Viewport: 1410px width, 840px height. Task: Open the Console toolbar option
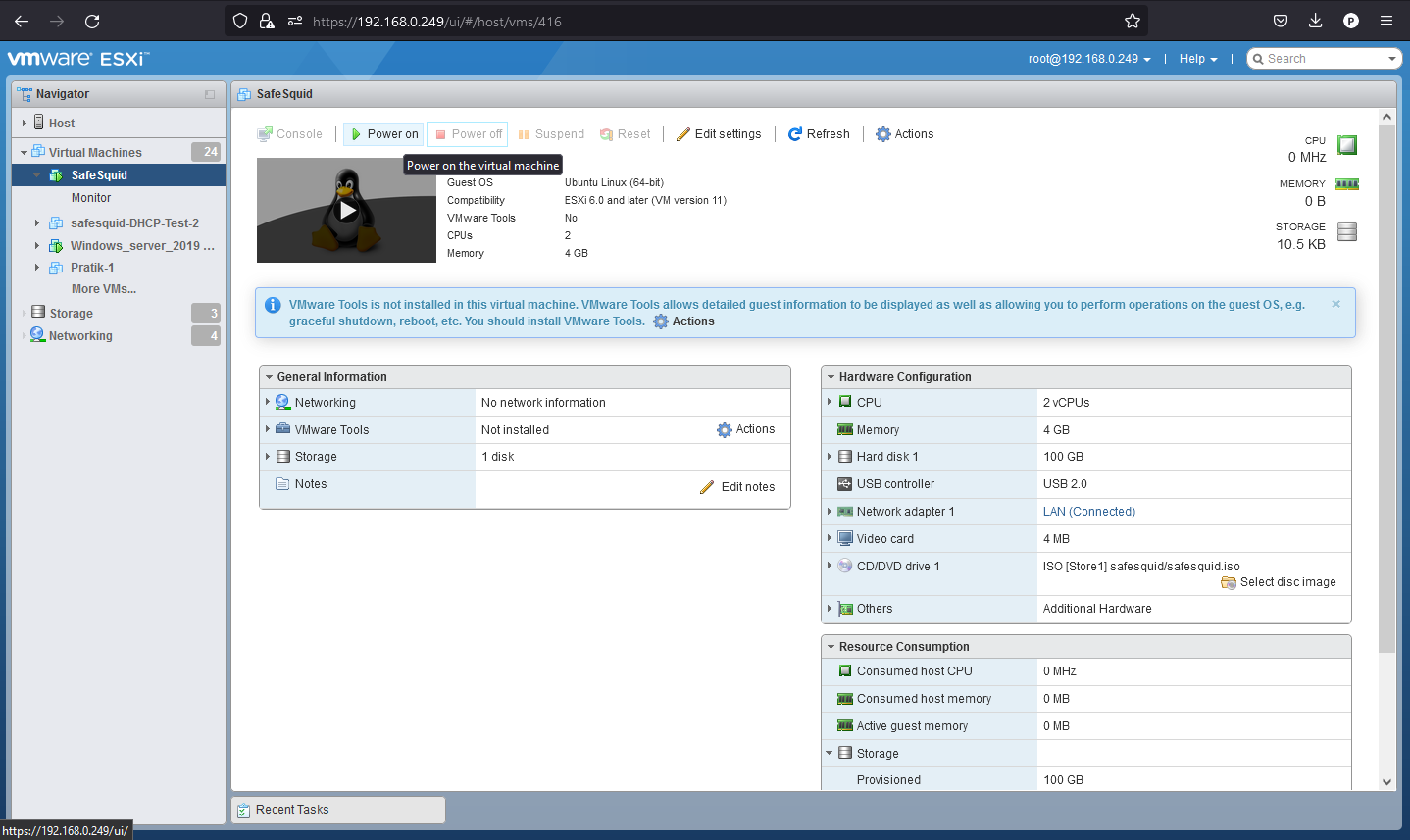(x=289, y=134)
